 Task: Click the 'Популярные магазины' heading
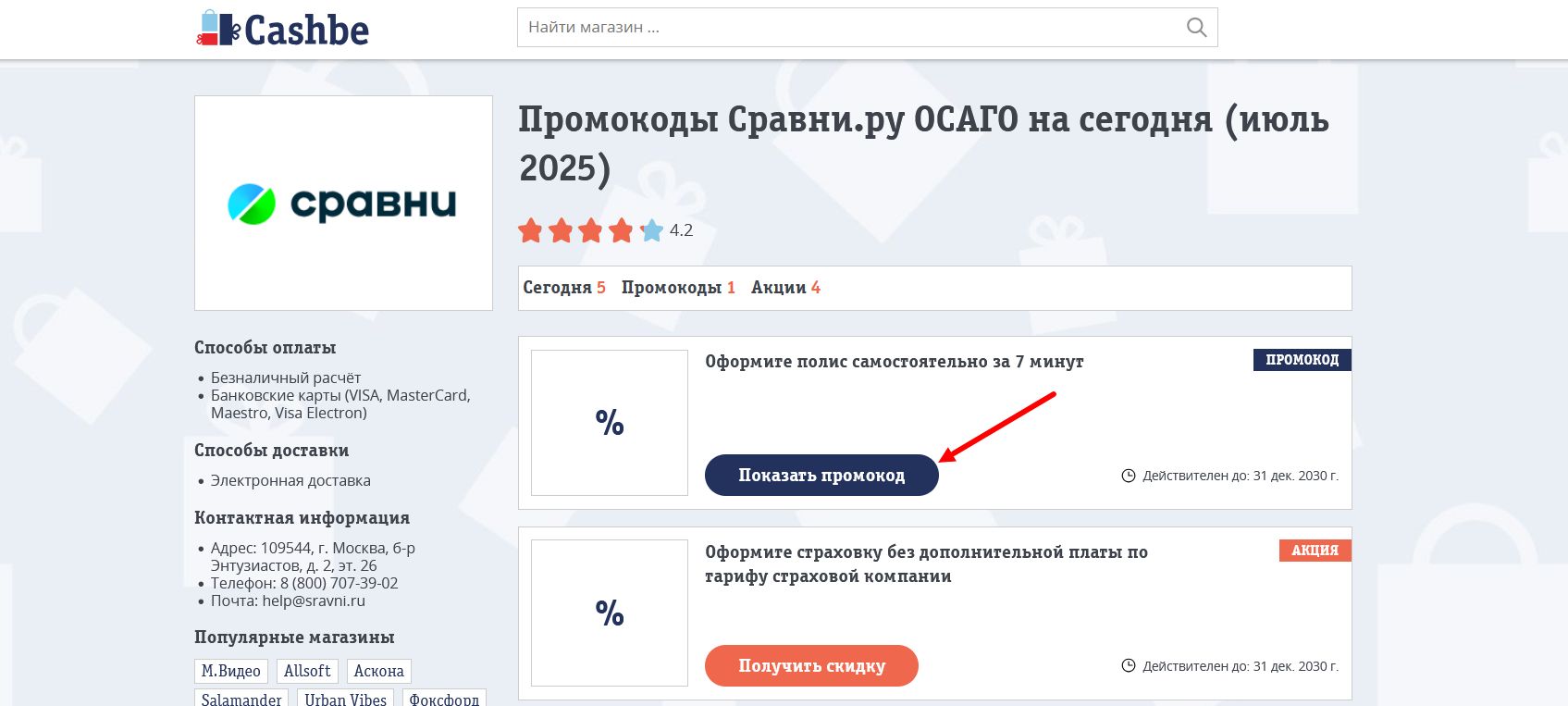click(x=294, y=638)
